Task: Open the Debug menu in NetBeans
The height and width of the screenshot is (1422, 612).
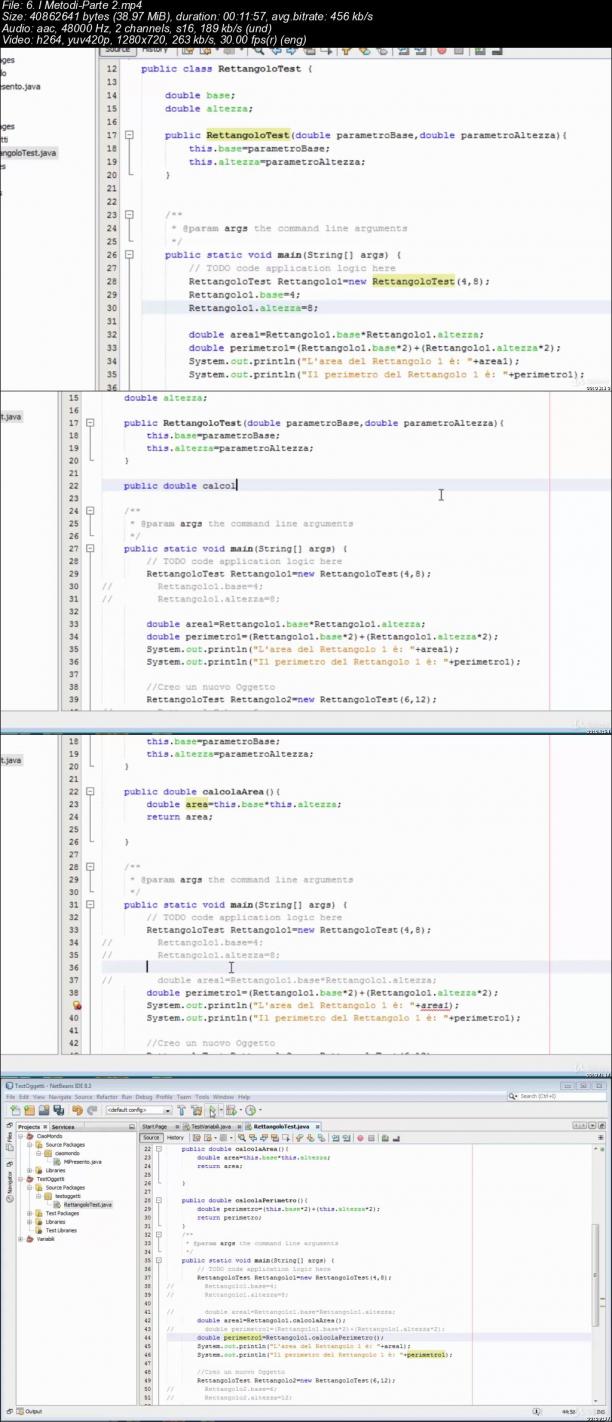Action: pos(144,1097)
